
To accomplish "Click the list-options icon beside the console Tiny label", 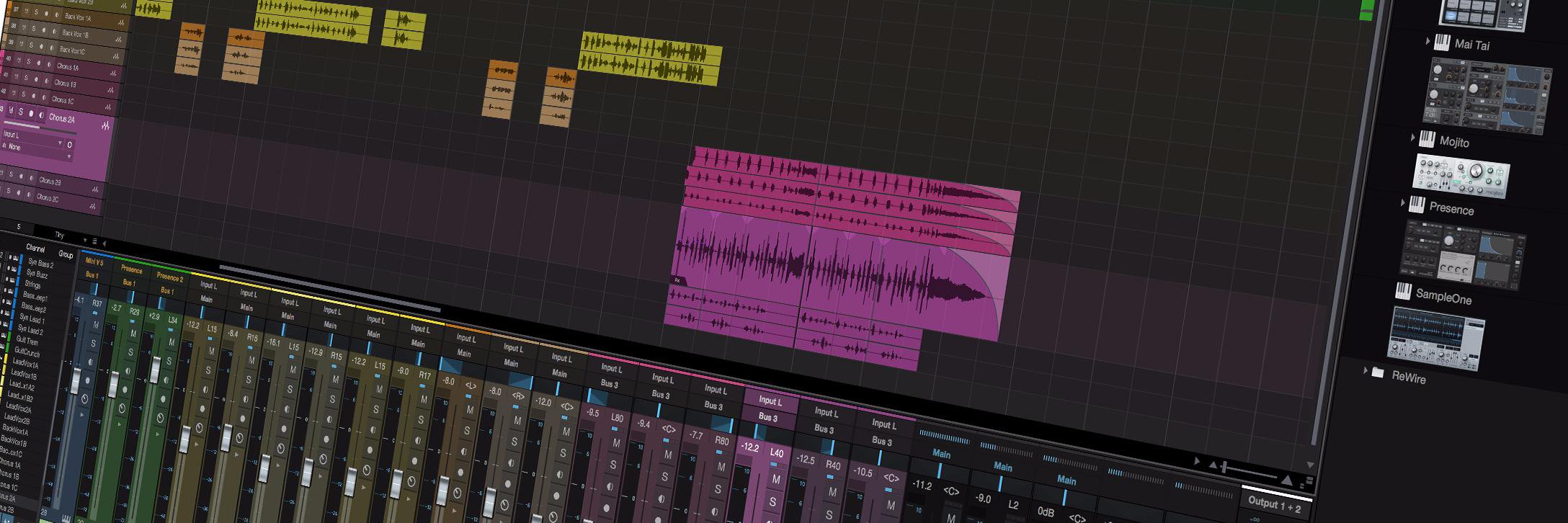I will pos(94,241).
